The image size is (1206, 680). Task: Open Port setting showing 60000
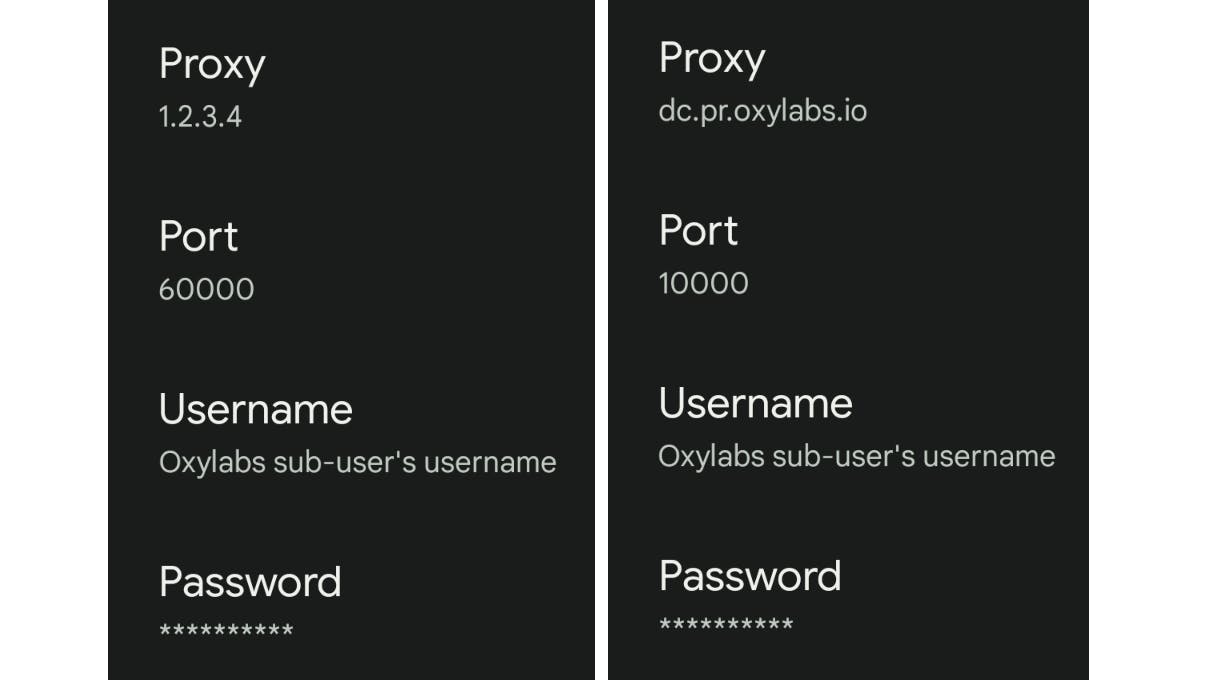coord(198,237)
